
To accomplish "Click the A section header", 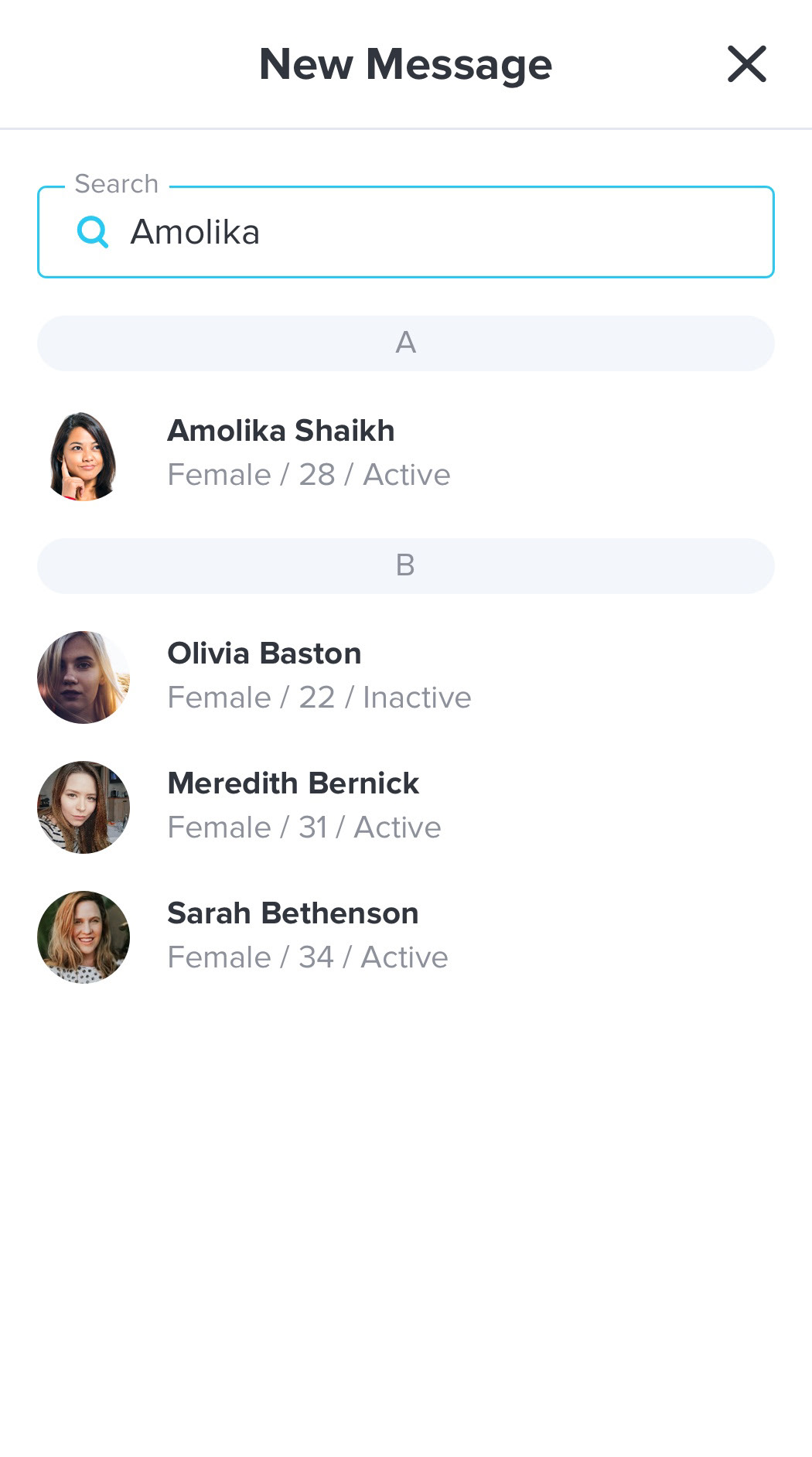I will (406, 343).
